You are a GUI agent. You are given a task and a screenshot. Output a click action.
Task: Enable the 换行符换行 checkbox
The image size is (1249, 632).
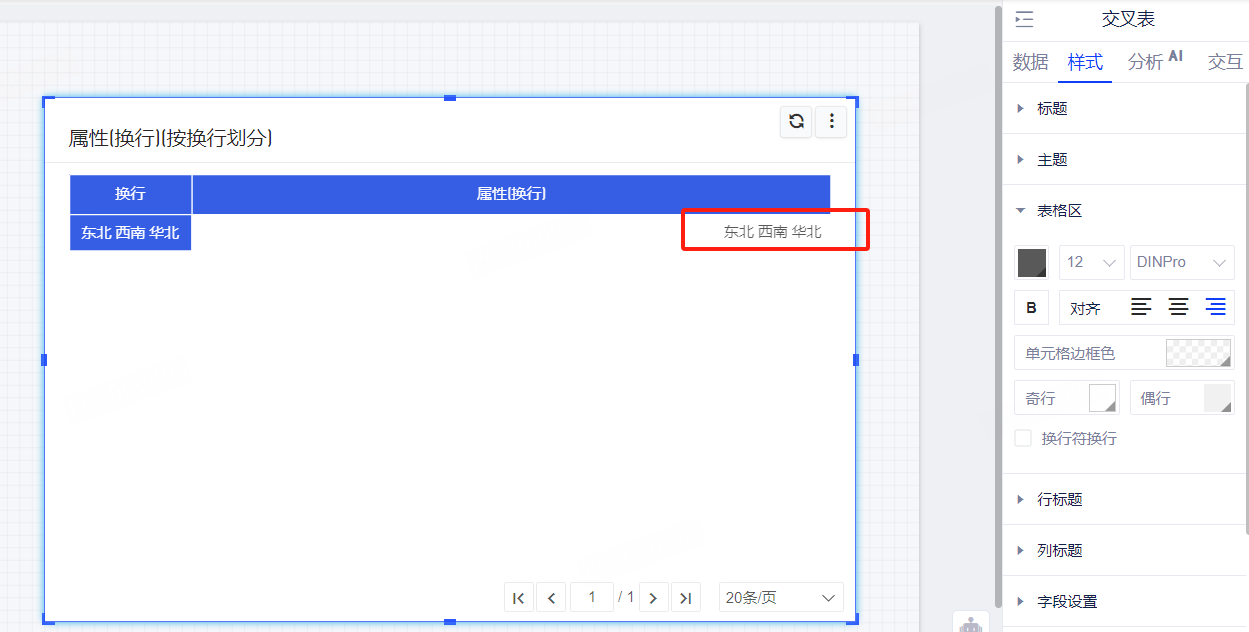[1023, 438]
